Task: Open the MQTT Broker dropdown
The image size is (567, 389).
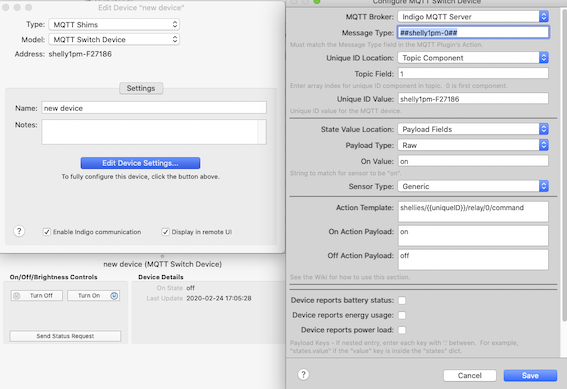Action: pos(473,17)
